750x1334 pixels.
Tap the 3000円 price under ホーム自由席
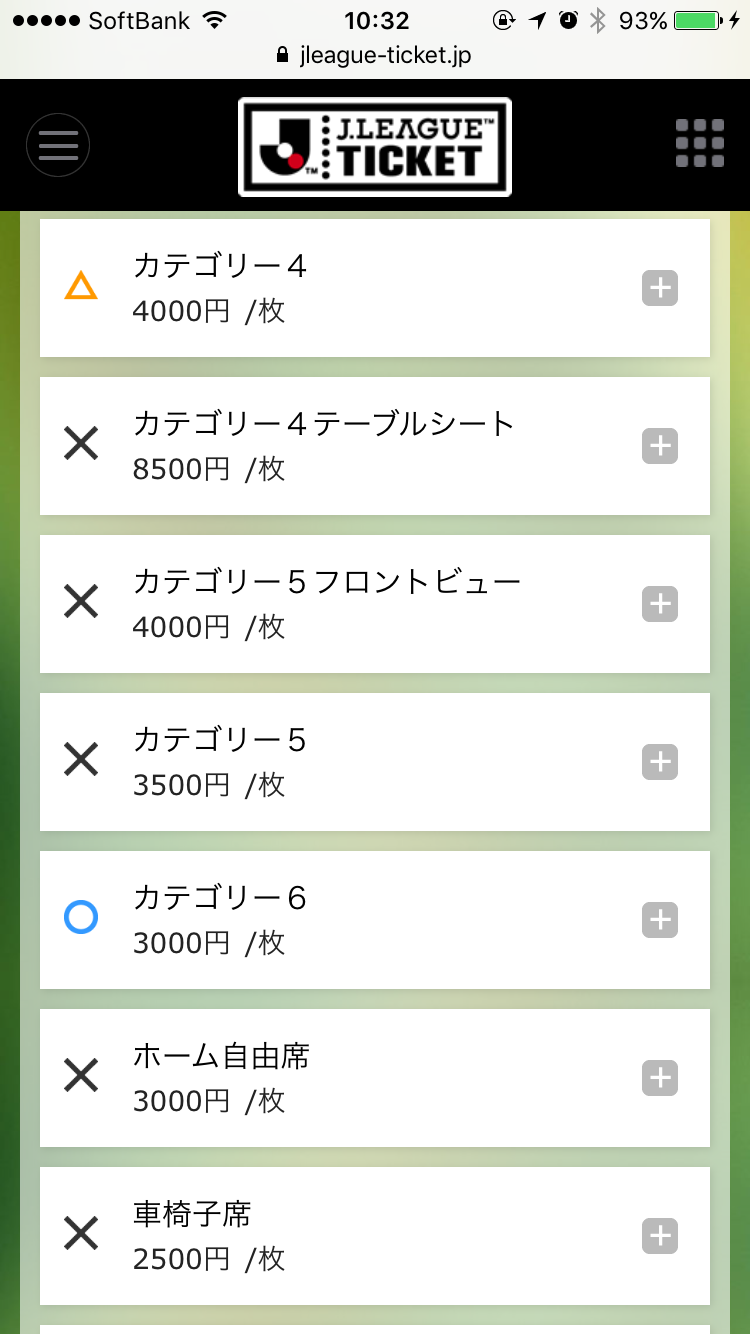click(182, 1101)
